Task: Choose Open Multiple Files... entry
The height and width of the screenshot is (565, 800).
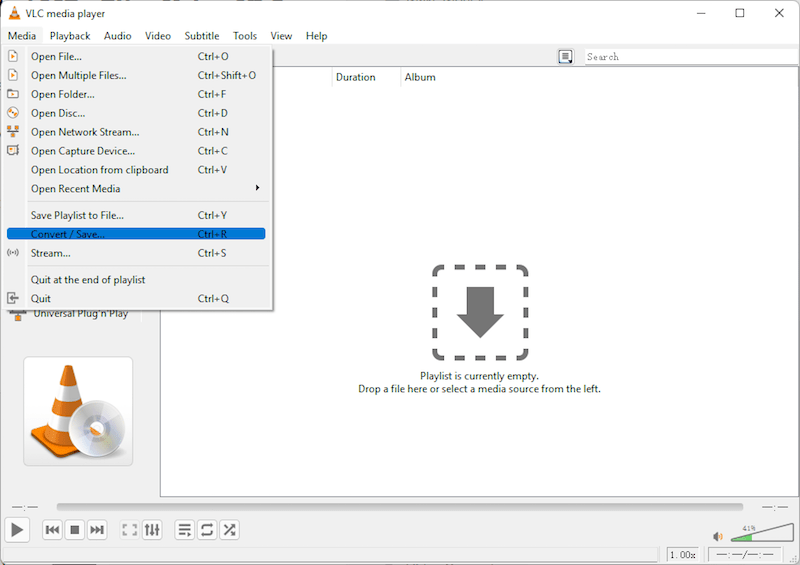Action: (136, 75)
